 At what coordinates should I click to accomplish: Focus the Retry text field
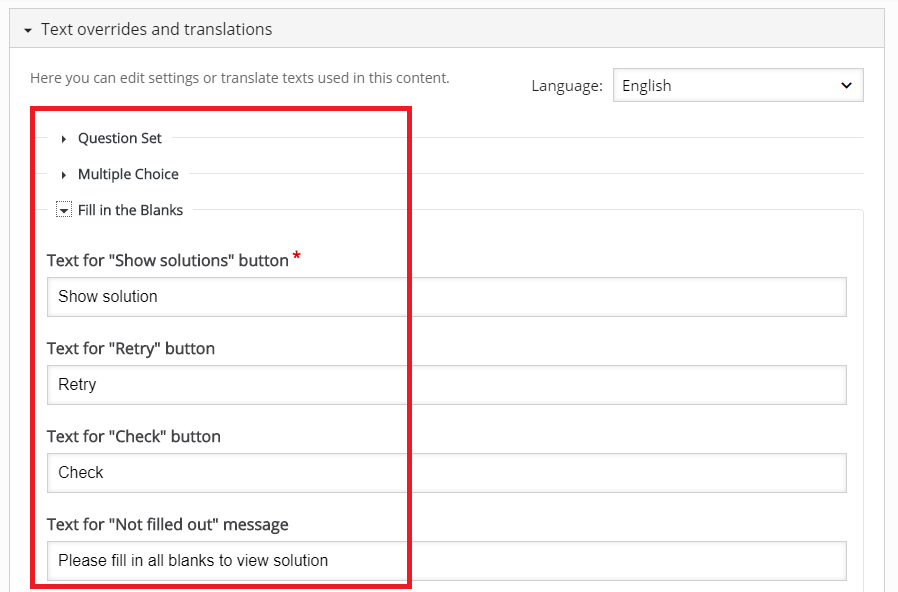click(x=447, y=385)
